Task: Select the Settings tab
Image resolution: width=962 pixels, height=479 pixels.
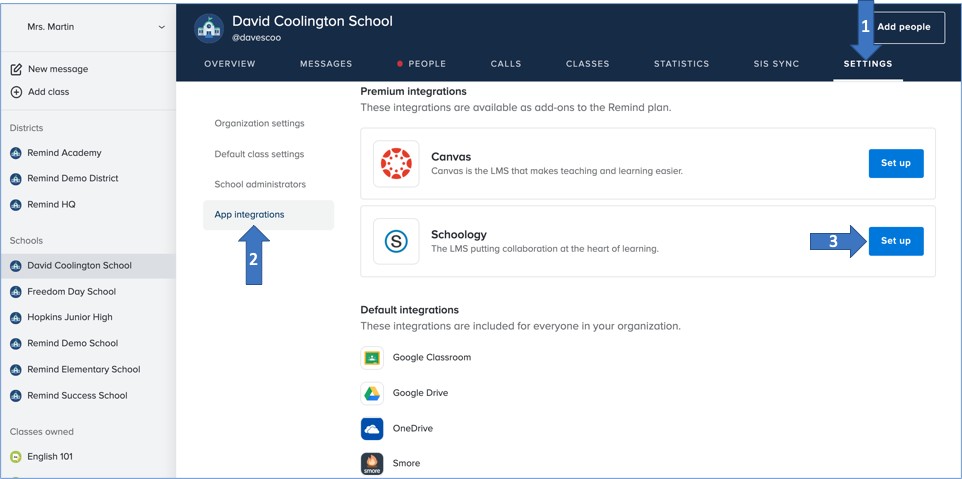Action: click(x=868, y=64)
